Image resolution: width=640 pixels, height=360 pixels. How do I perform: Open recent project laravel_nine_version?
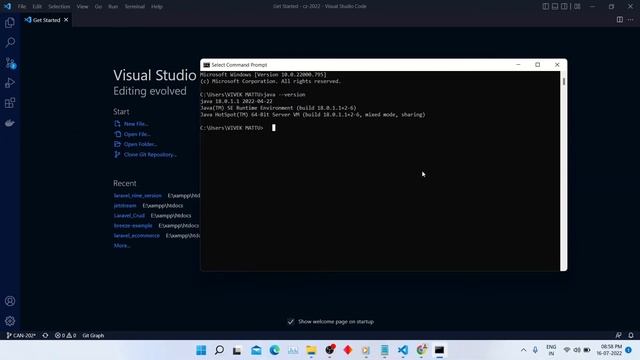coord(138,196)
